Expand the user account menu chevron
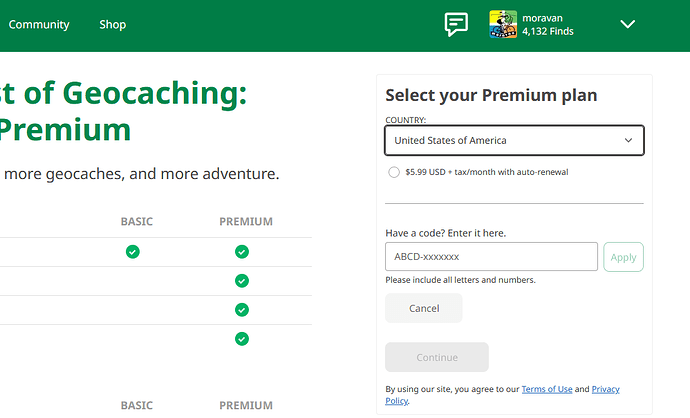 tap(627, 24)
